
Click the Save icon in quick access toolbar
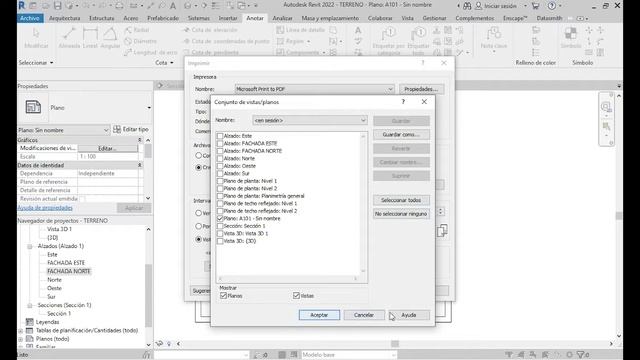pos(58,6)
